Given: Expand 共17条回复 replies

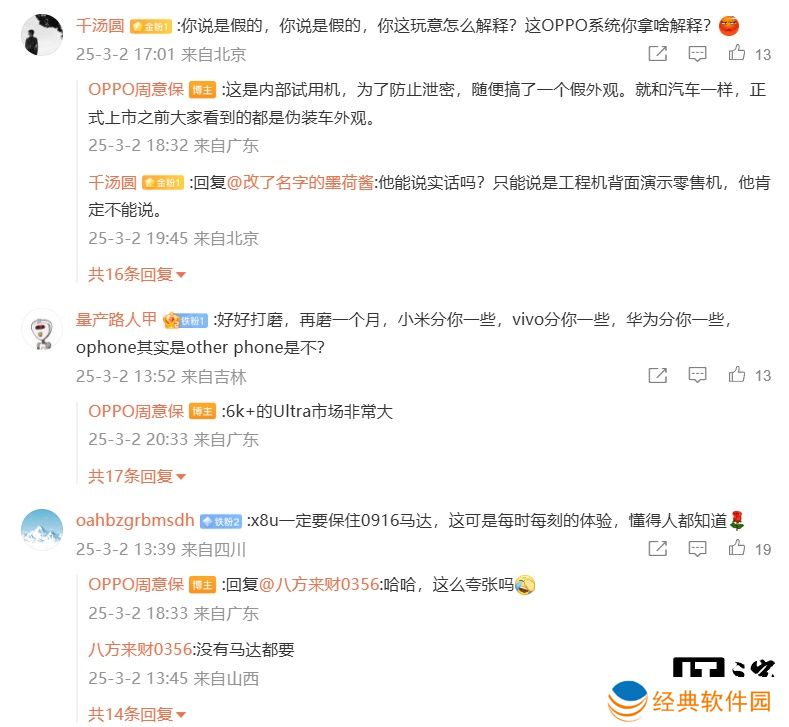Looking at the screenshot, I should tap(137, 476).
